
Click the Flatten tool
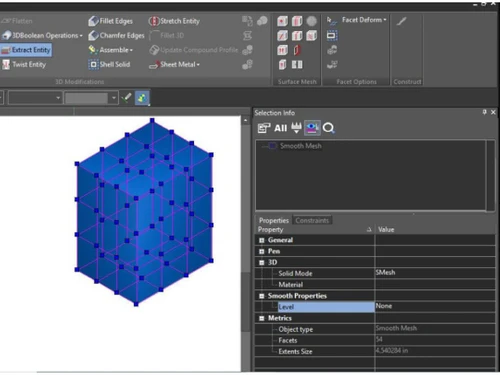pos(17,21)
